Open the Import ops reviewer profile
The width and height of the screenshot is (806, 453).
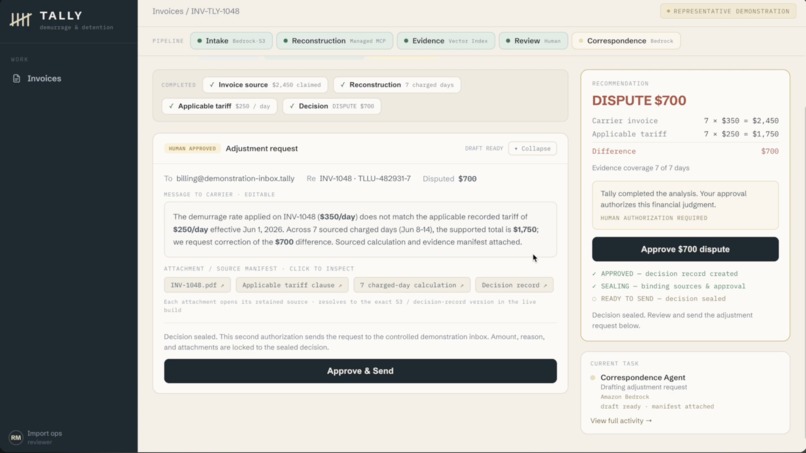[45, 437]
